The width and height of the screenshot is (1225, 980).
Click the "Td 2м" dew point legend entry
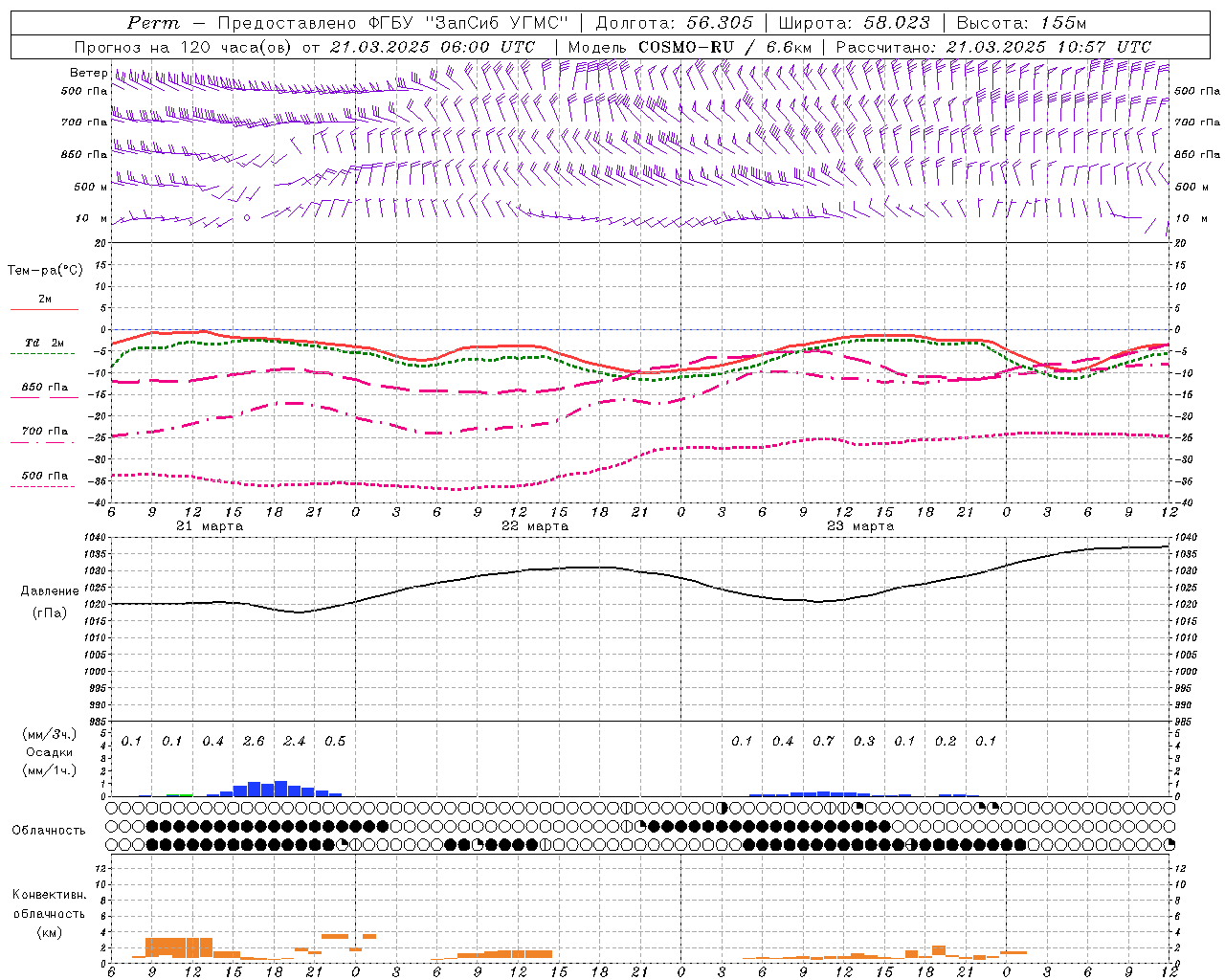pos(44,343)
